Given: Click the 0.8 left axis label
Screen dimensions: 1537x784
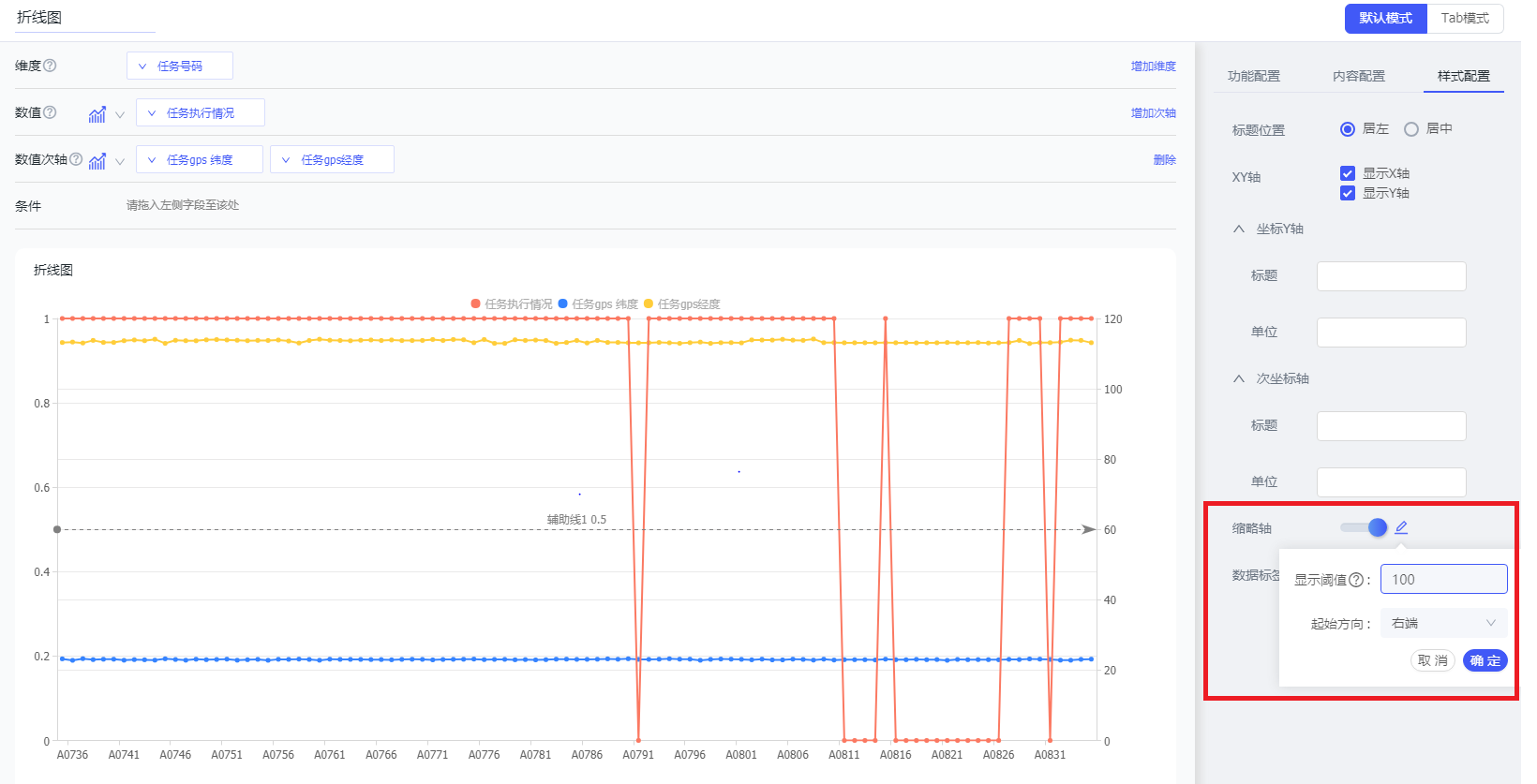Looking at the screenshot, I should point(42,404).
